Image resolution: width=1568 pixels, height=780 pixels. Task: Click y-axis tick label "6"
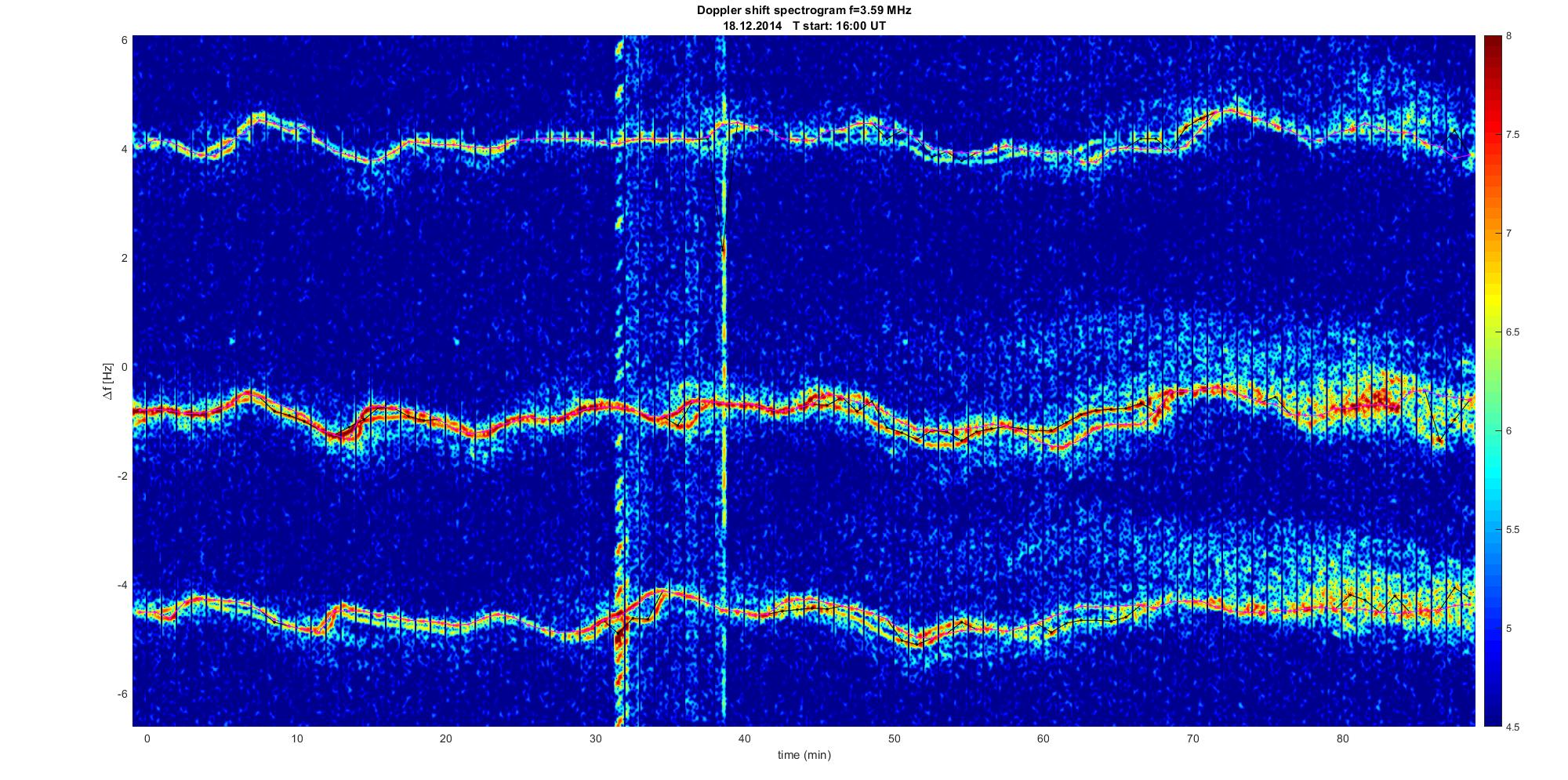click(x=124, y=39)
